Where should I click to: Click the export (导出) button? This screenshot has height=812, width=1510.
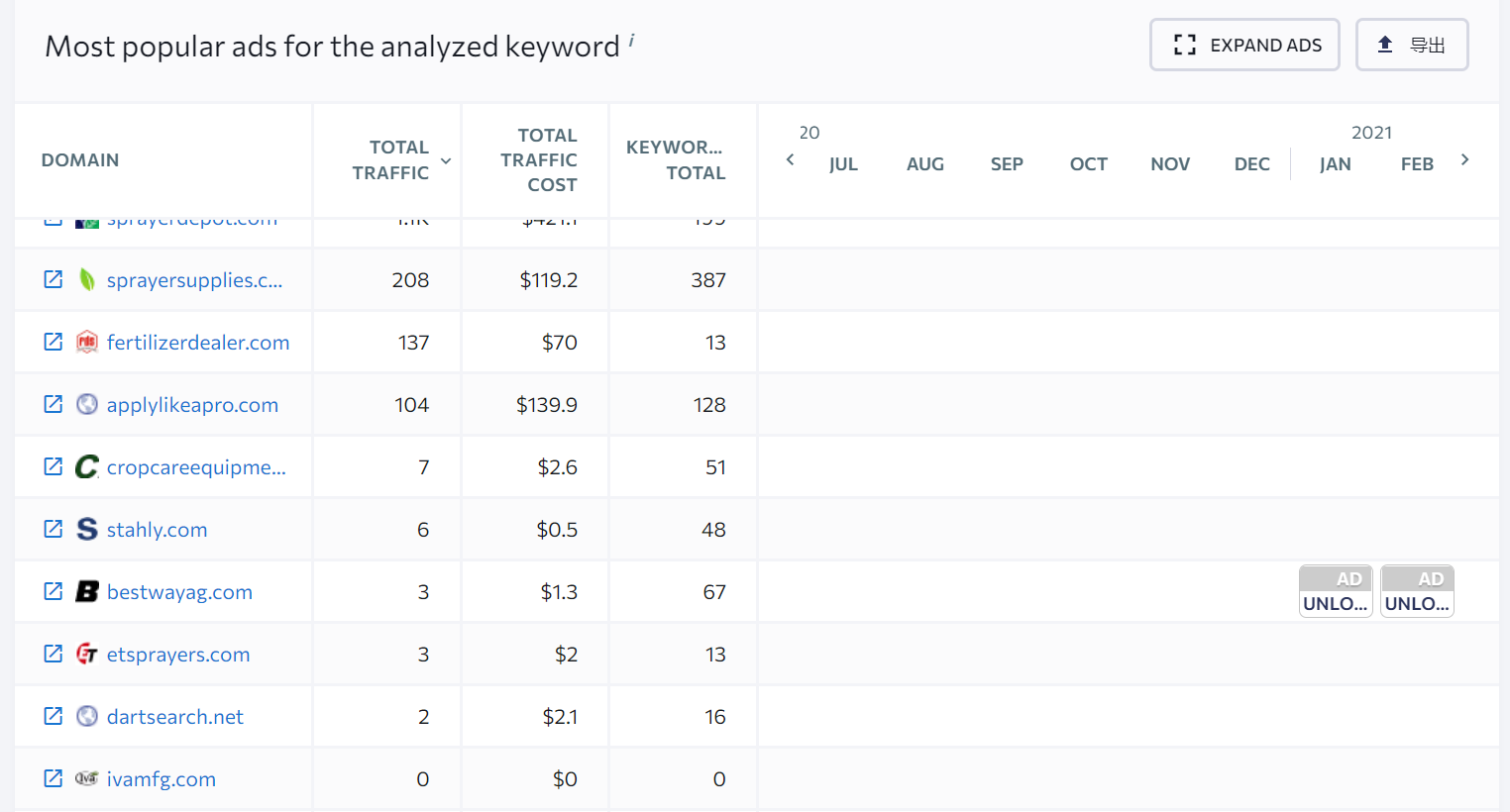tap(1412, 45)
